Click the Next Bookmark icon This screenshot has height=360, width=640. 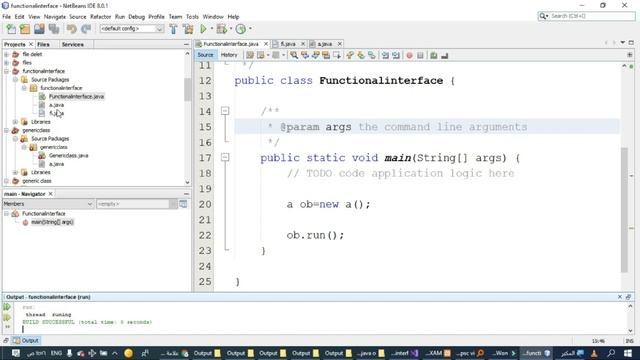pos(361,56)
